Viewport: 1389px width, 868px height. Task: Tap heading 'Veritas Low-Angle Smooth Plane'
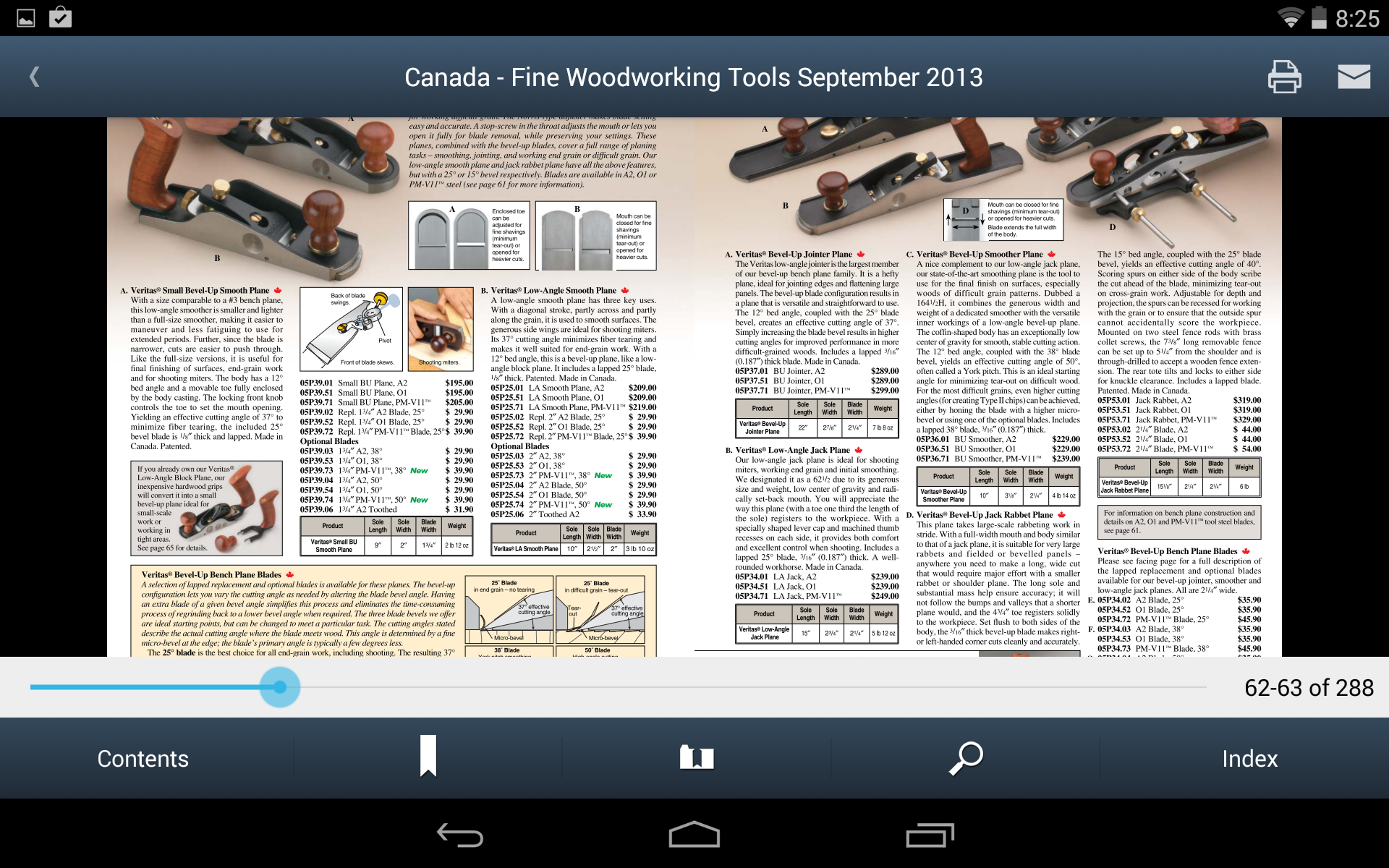[553, 290]
